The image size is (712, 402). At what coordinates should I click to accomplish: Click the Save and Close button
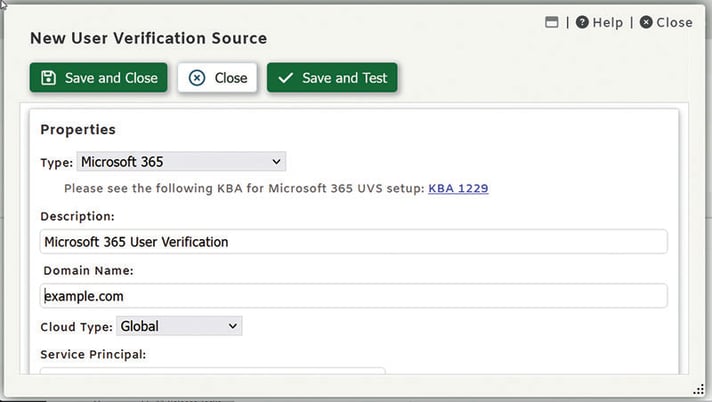99,78
